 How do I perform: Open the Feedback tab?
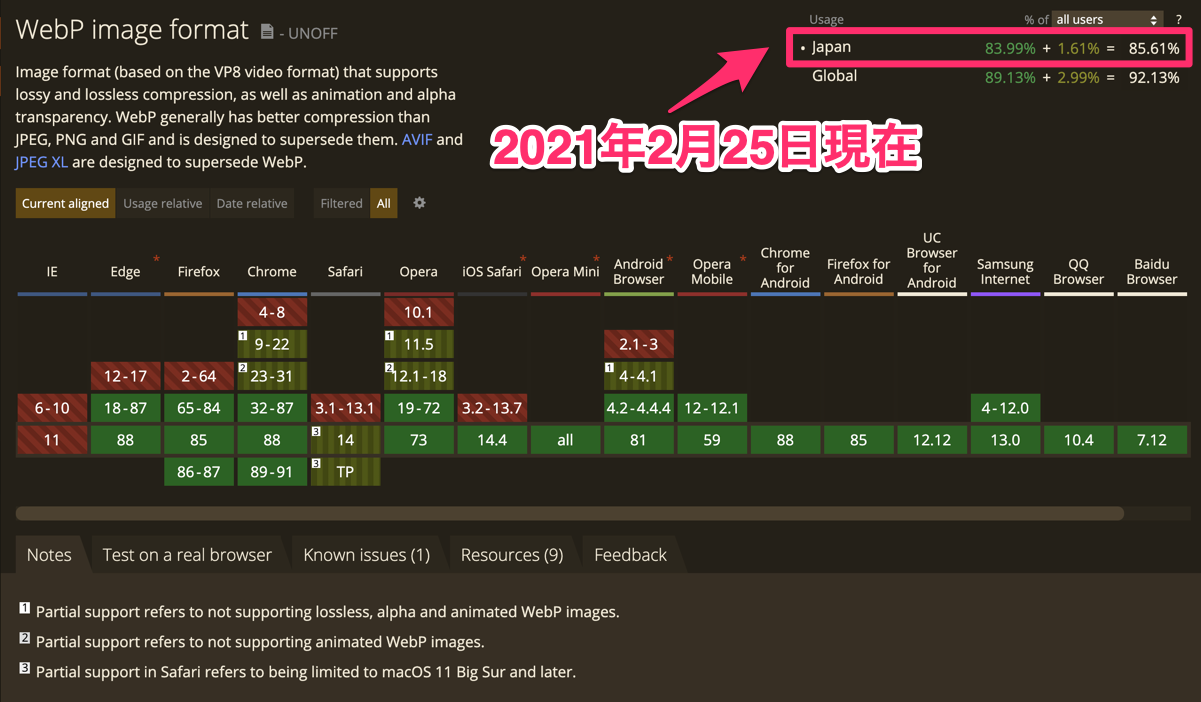click(630, 555)
